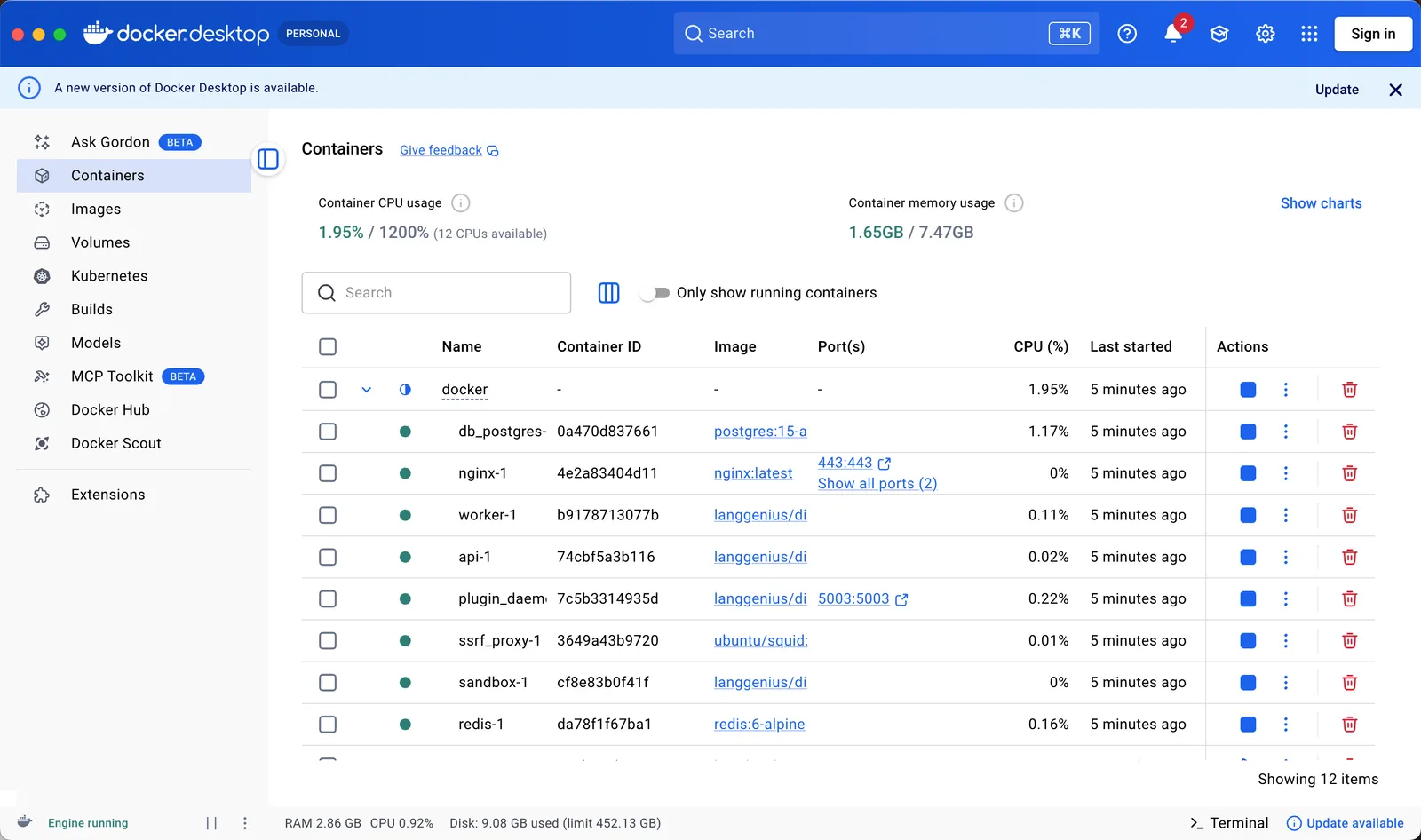This screenshot has width=1421, height=840.
Task: Select the worker-1 row checkbox
Action: [328, 515]
